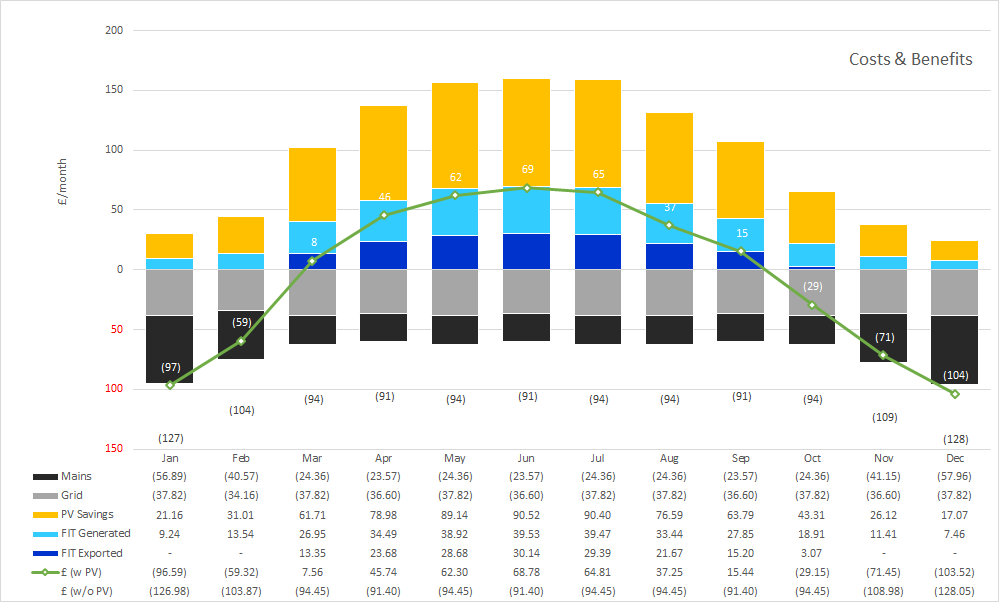This screenshot has height=602, width=999.
Task: Click the Mains value (56.89) for Jan
Action: click(169, 477)
